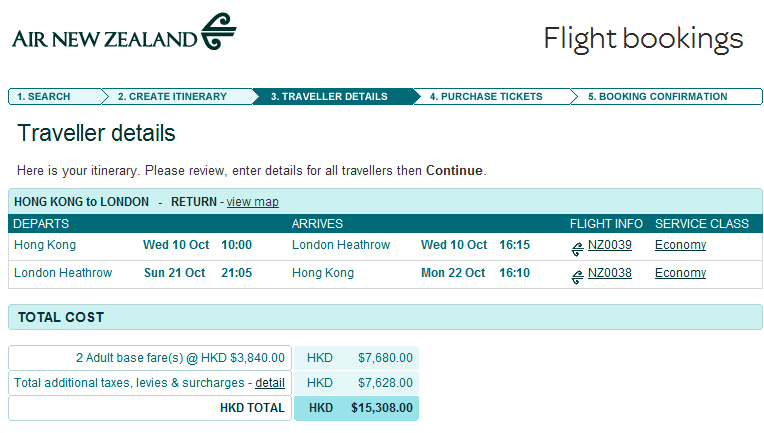Click the Air New Zealand wordmark text

pyautogui.click(x=105, y=40)
